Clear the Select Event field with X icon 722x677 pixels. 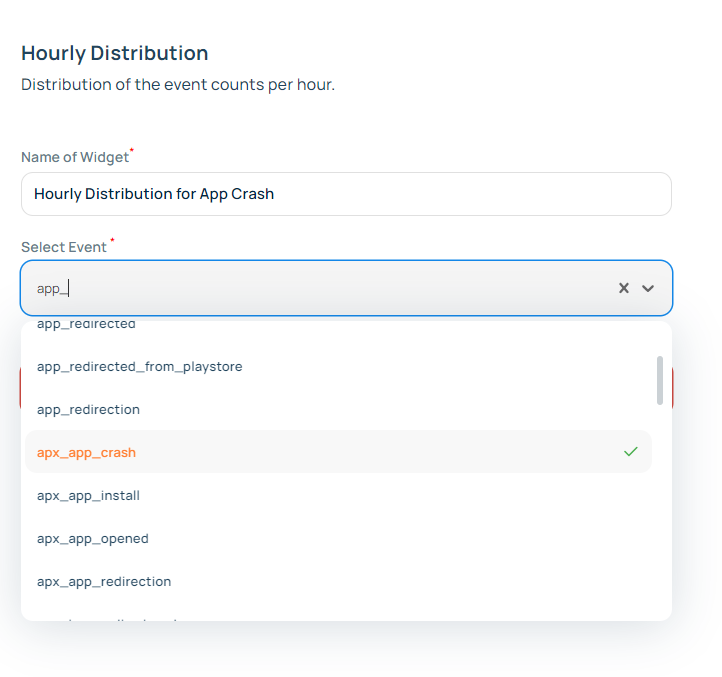pos(623,288)
